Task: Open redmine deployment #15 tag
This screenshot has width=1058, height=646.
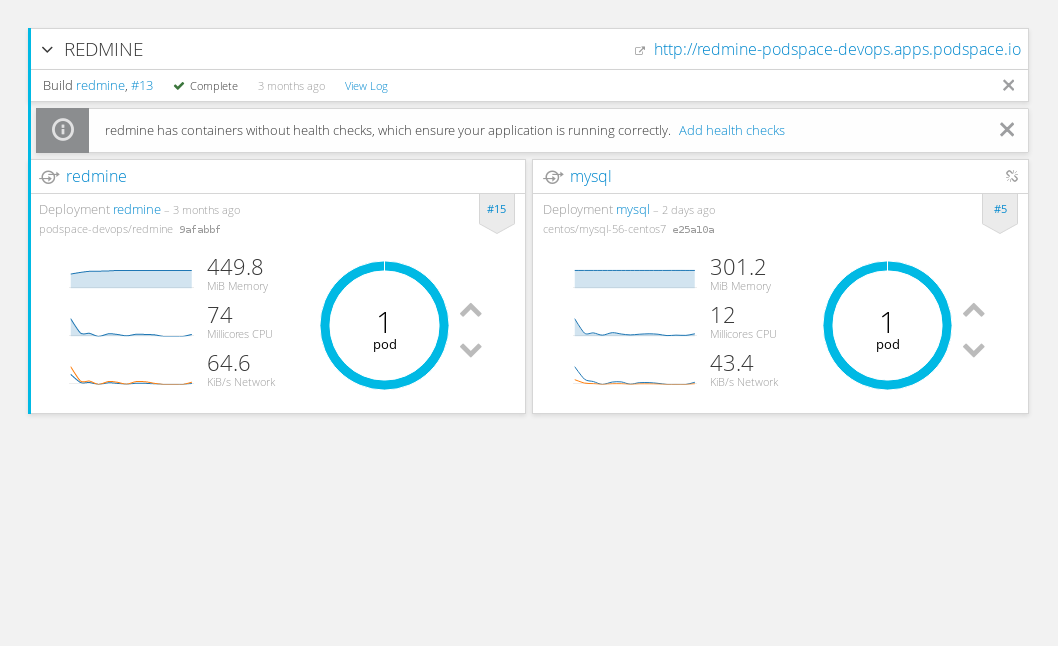Action: click(x=497, y=209)
